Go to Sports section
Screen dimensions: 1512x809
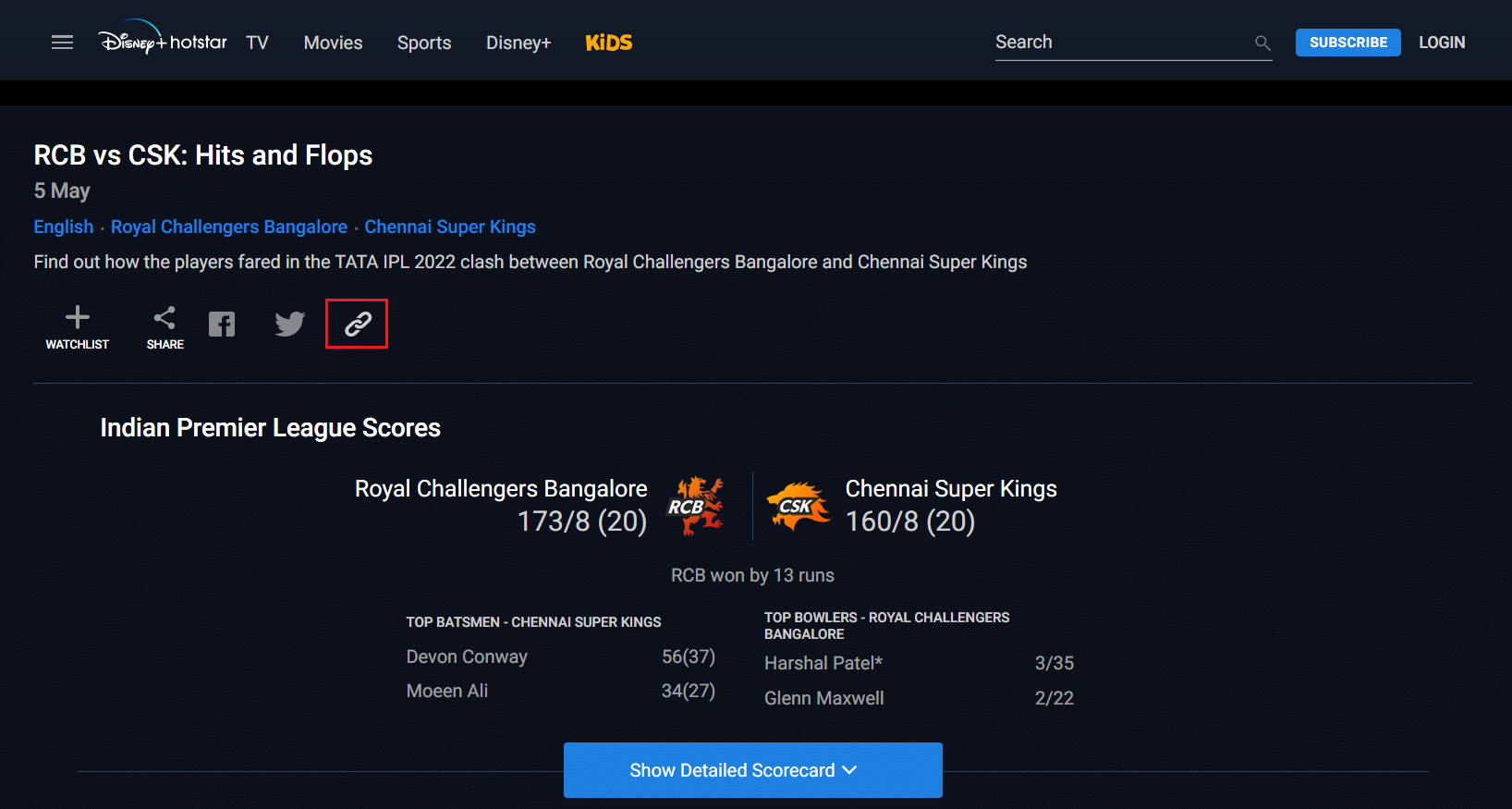pos(424,43)
